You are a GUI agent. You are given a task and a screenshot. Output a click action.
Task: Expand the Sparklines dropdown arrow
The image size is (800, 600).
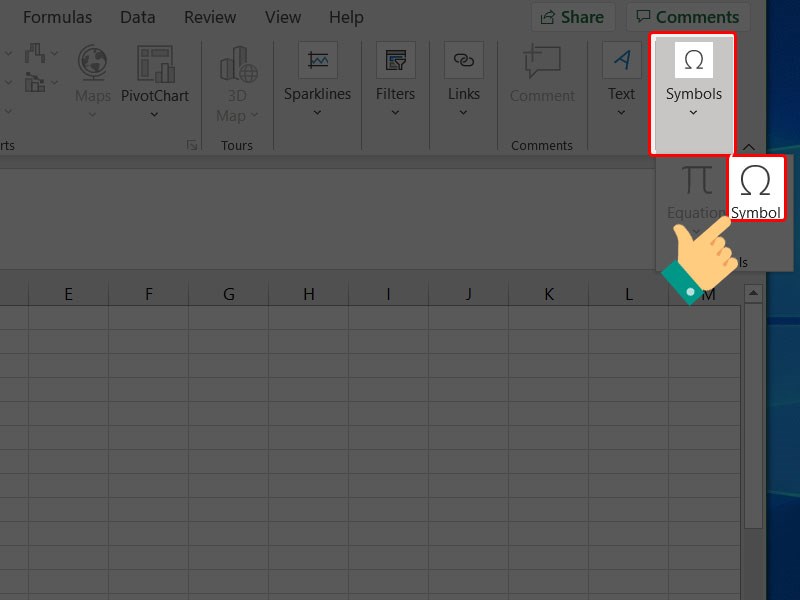click(x=317, y=112)
